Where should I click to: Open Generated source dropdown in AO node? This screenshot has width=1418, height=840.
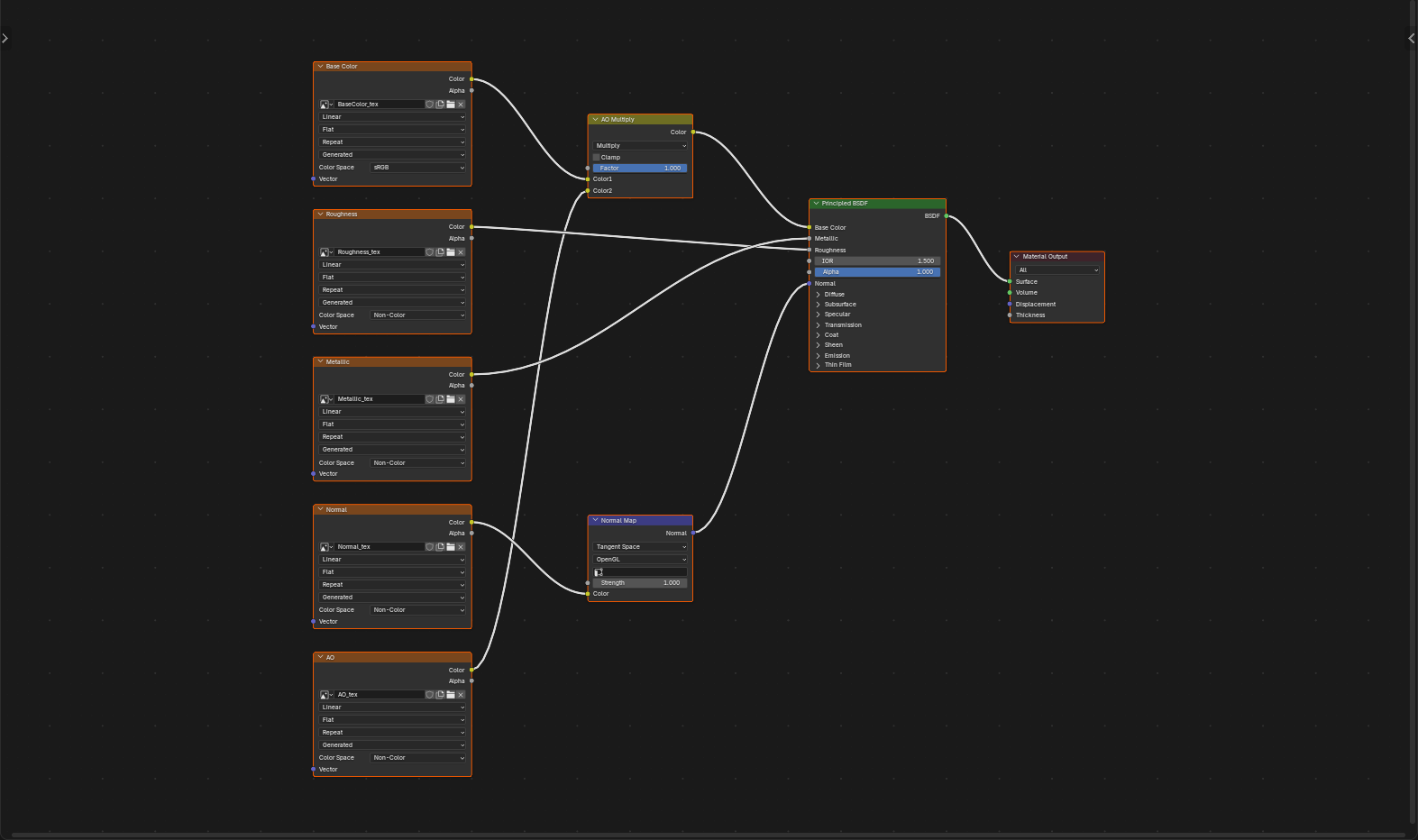pos(392,745)
